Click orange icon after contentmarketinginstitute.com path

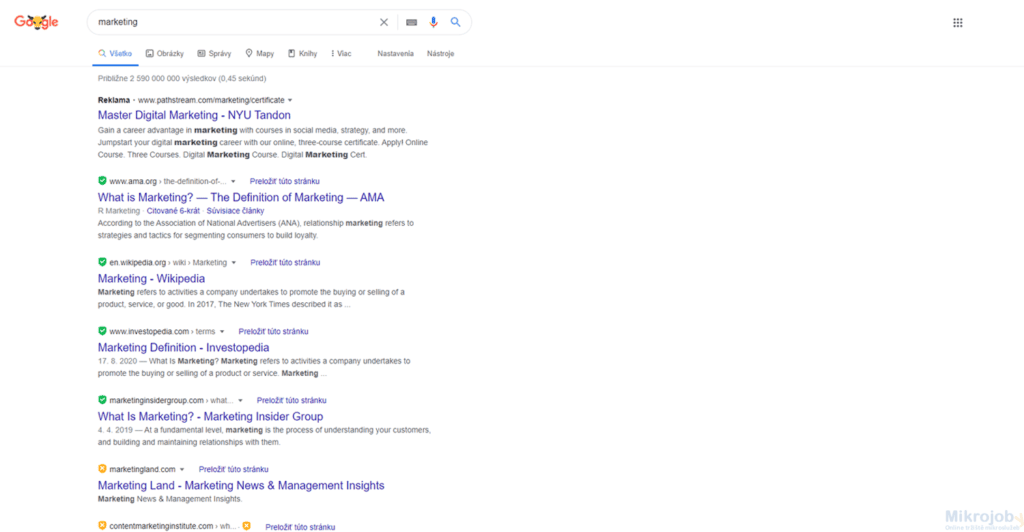(x=246, y=525)
